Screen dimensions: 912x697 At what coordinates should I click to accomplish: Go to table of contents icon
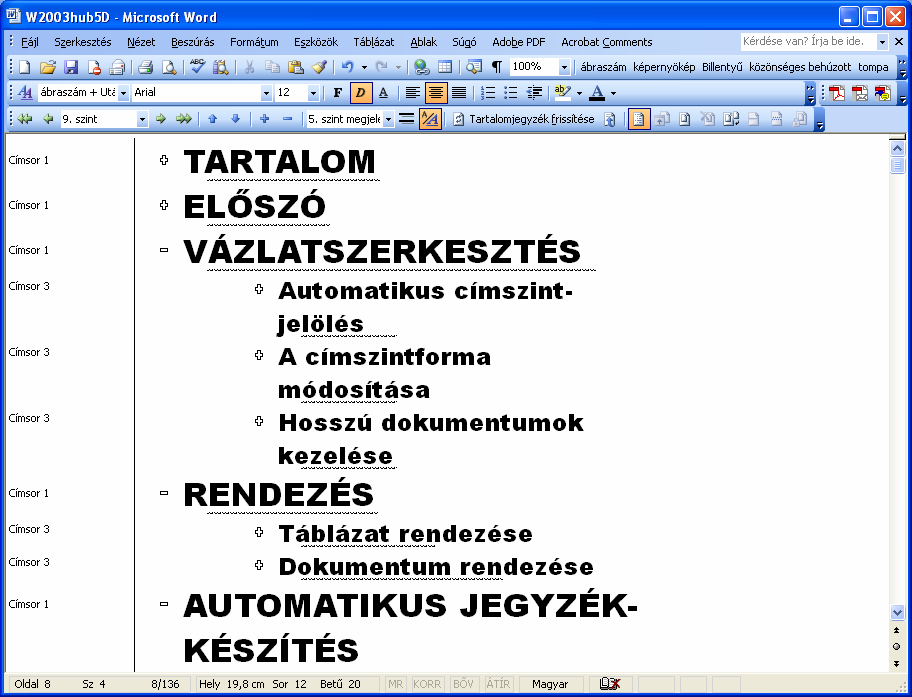[610, 119]
